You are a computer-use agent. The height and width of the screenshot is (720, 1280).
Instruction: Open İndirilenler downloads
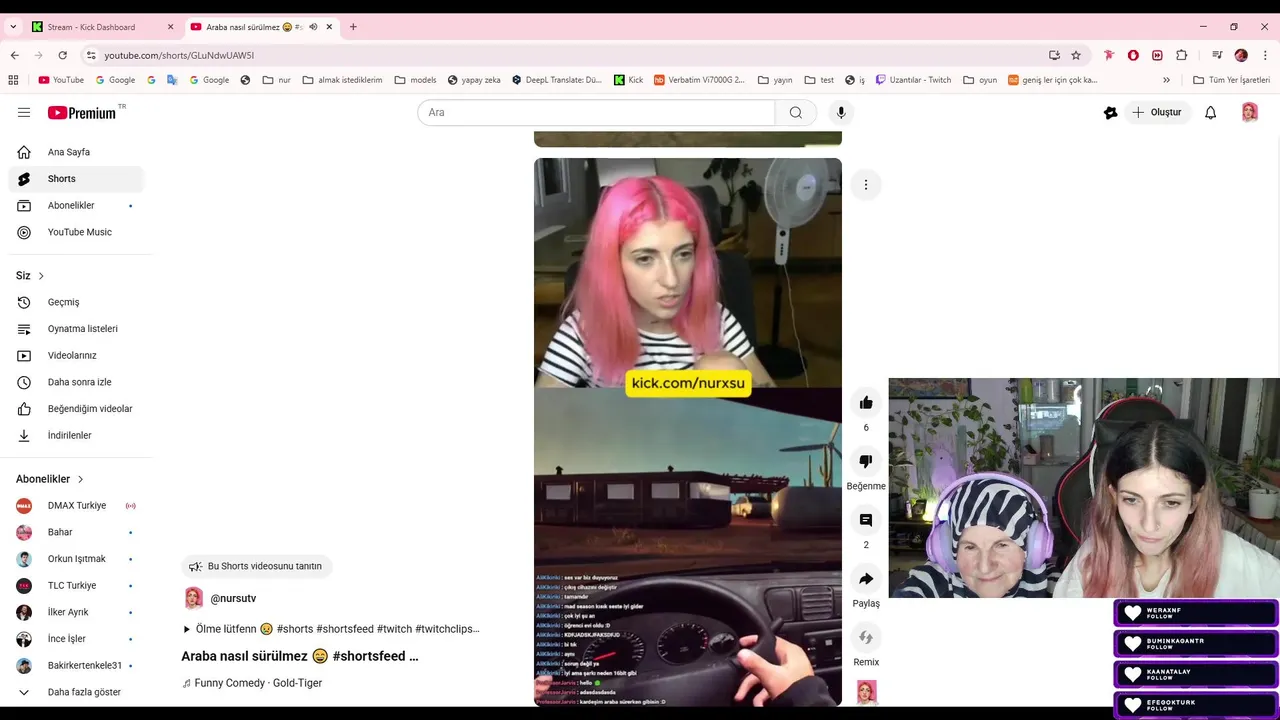pos(76,435)
